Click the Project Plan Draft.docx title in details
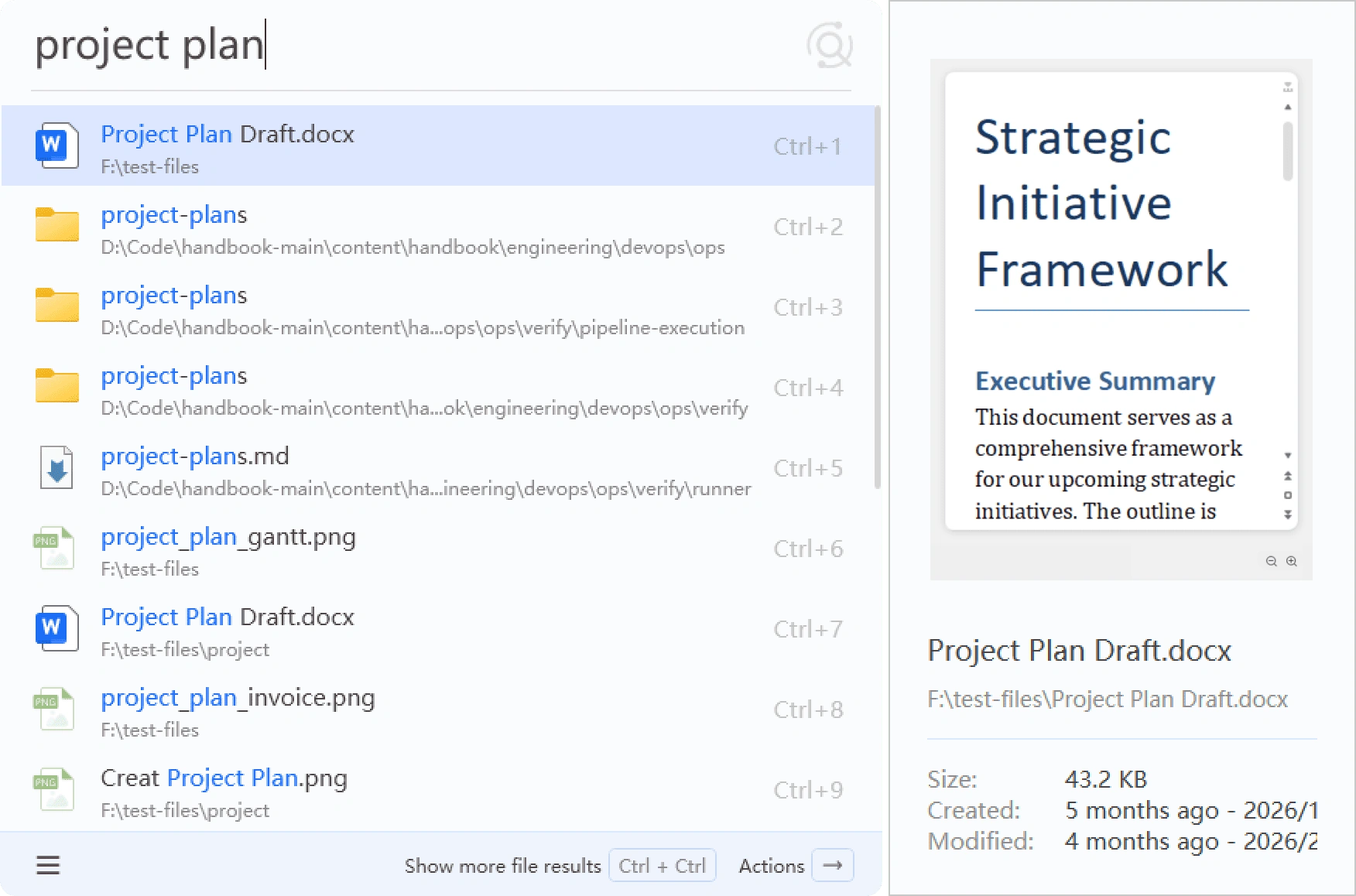1356x896 pixels. pyautogui.click(x=1079, y=650)
